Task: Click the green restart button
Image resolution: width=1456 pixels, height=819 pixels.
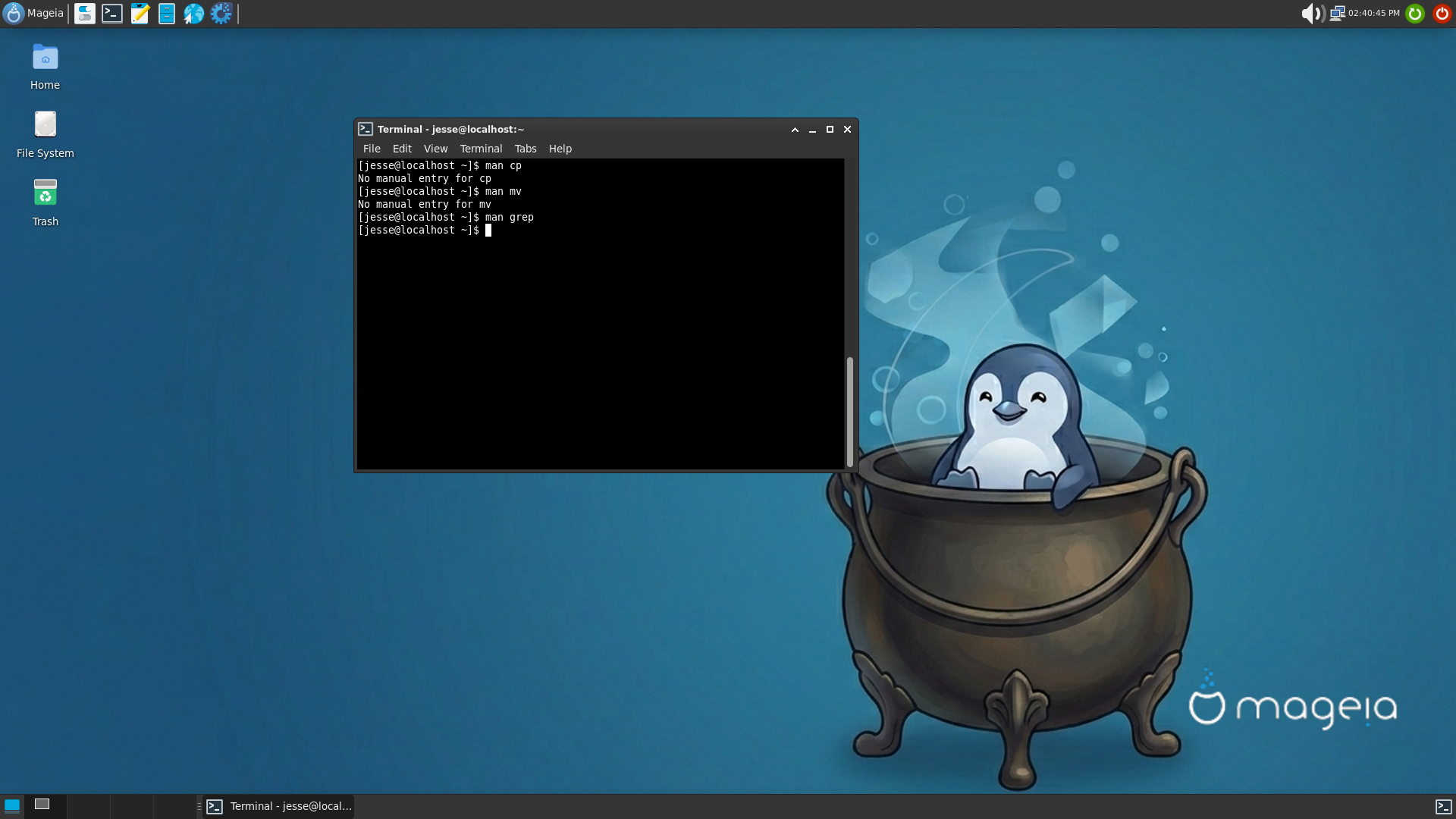Action: pos(1415,13)
